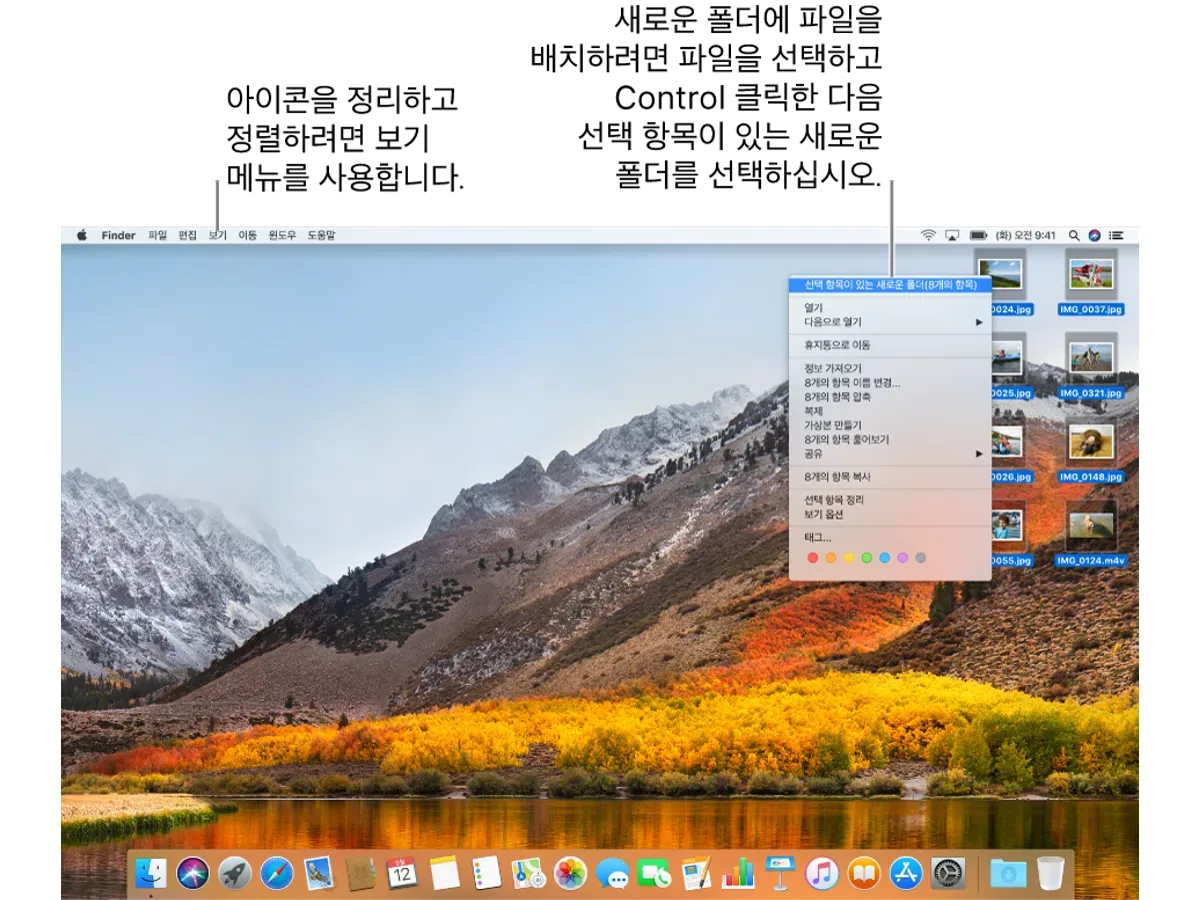The image size is (1200, 900).
Task: Open the 도움말 menu
Action: pyautogui.click(x=321, y=235)
